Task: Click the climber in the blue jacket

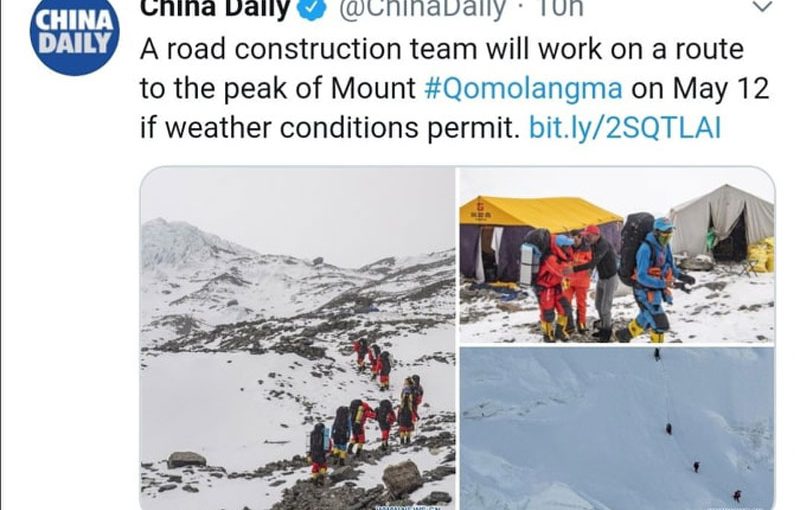Action: pos(656,280)
